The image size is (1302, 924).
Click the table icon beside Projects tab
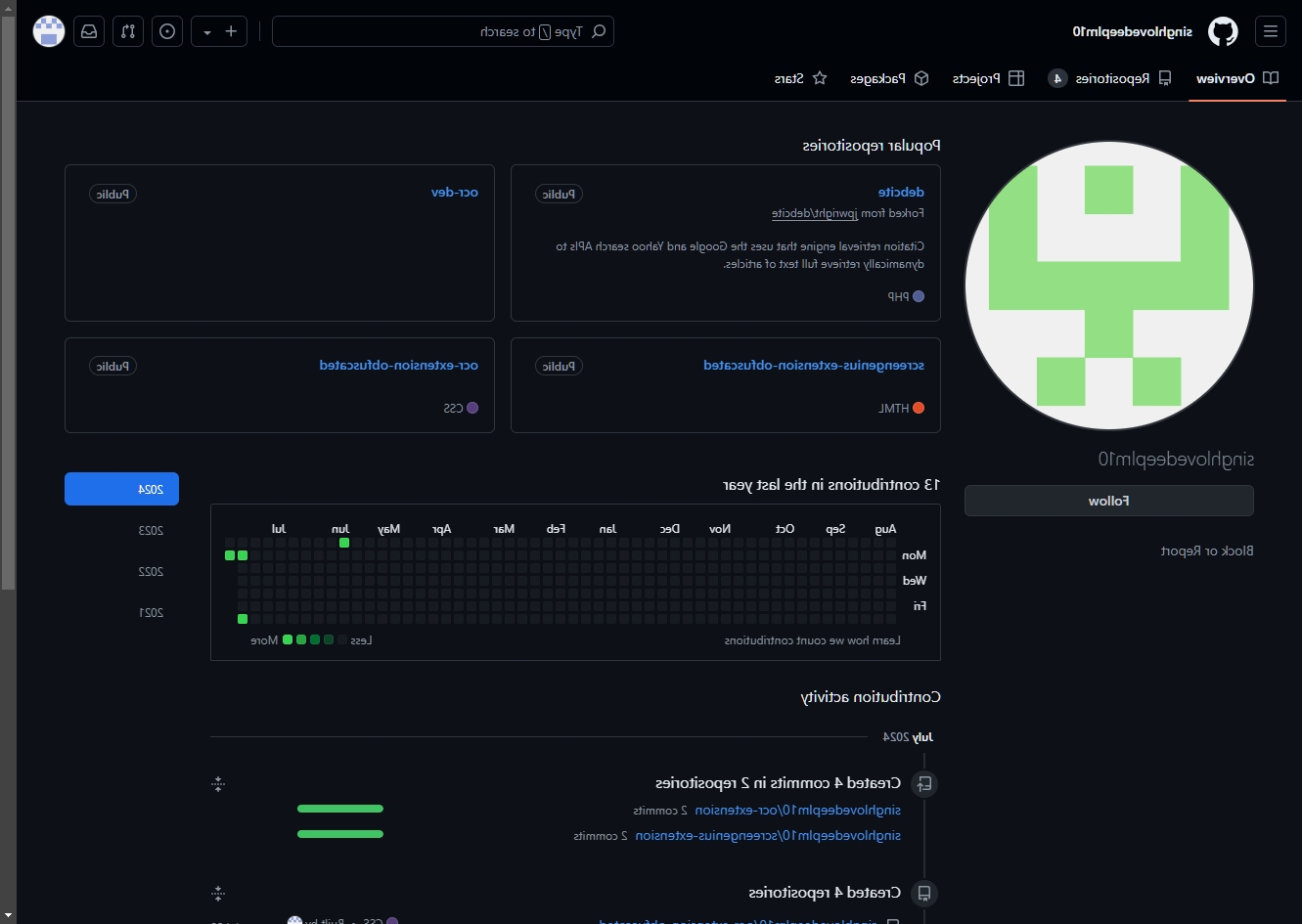click(1016, 78)
